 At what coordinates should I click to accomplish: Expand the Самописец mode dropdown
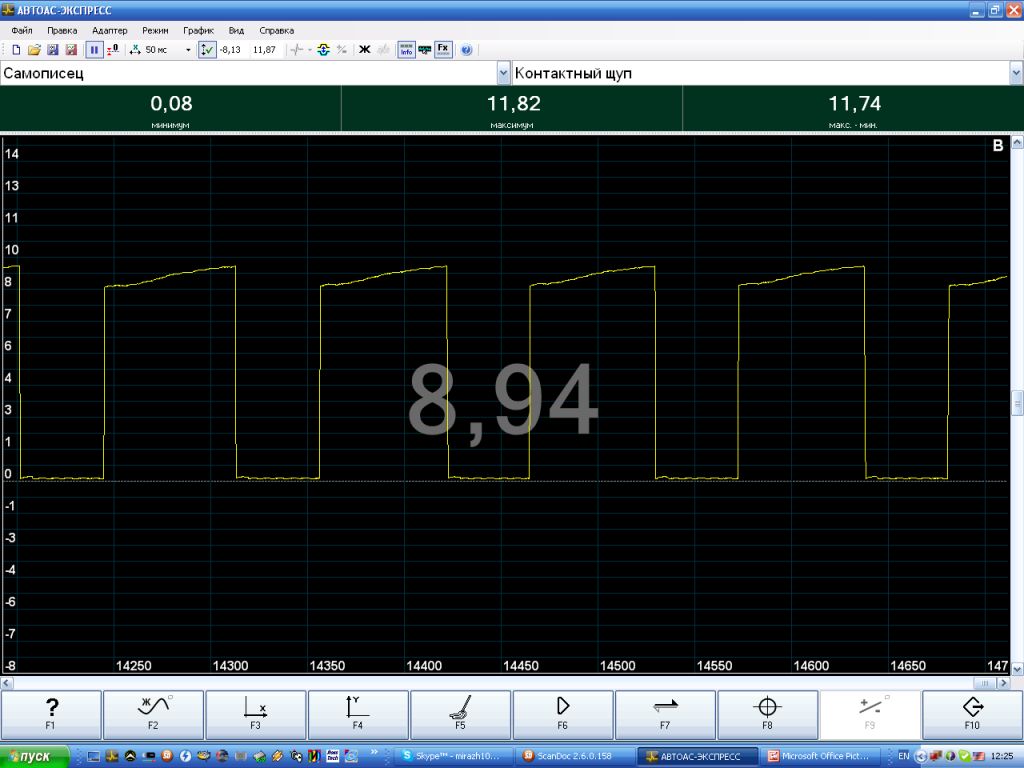[x=503, y=73]
